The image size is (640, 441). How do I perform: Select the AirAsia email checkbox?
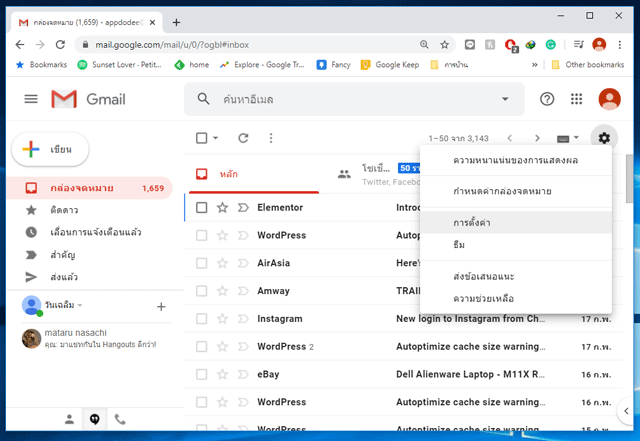click(x=202, y=263)
